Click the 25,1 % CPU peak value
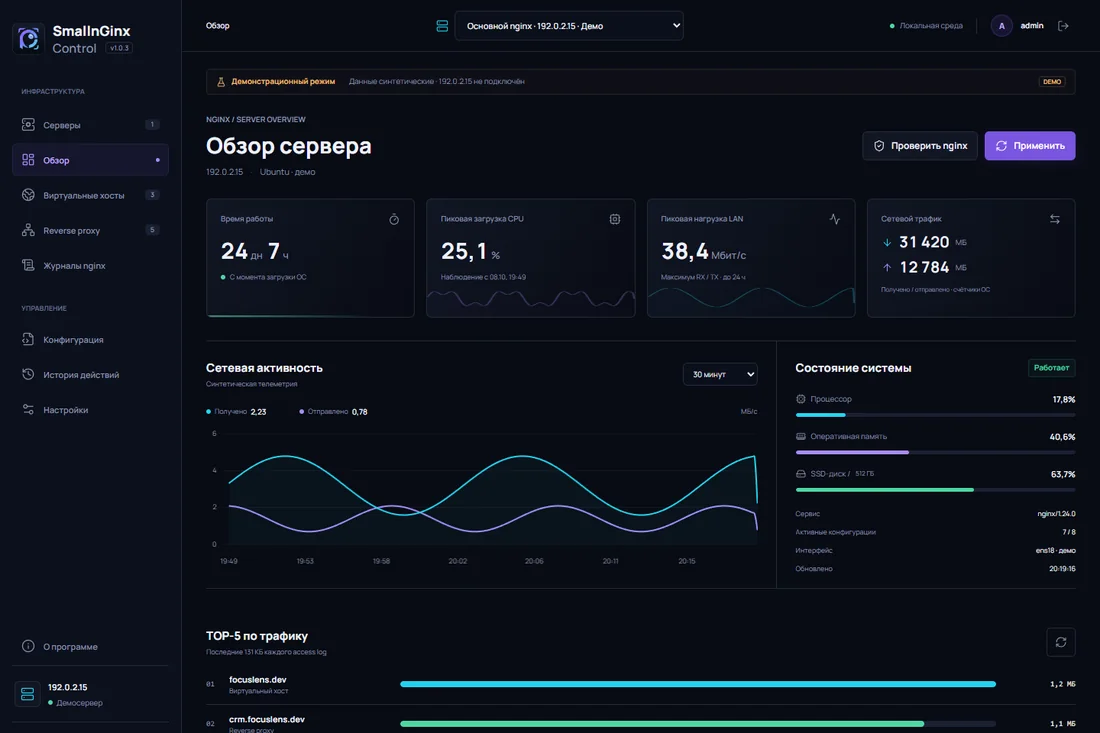 471,251
